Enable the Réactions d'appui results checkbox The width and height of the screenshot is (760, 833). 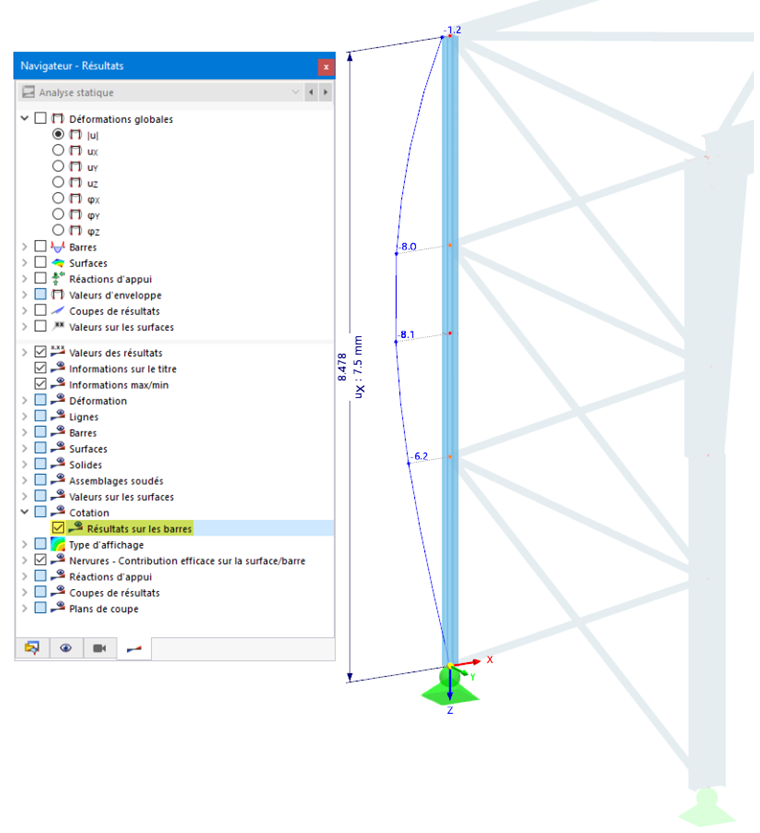click(x=40, y=278)
